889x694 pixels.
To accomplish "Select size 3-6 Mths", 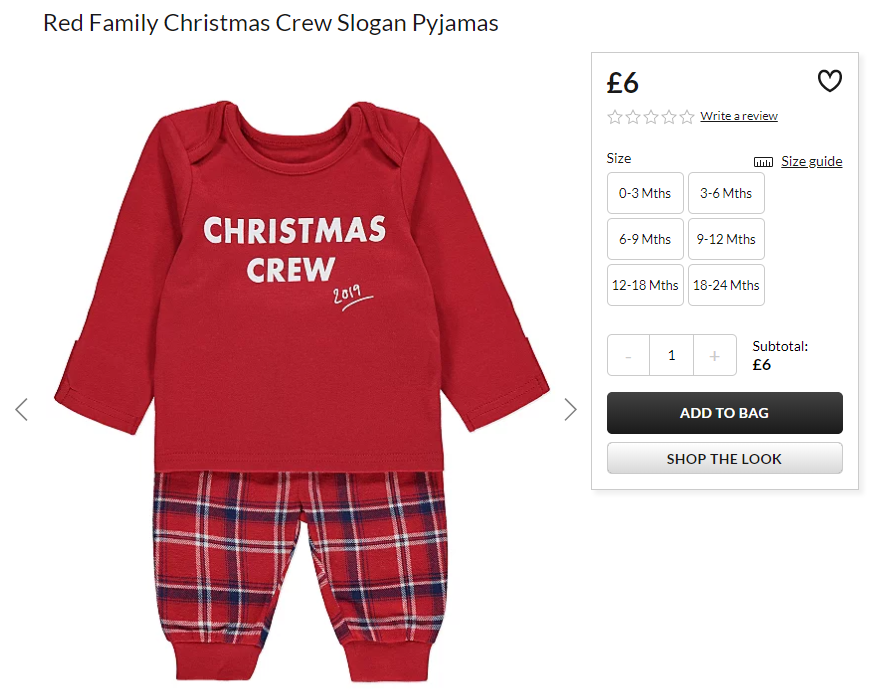I will coord(726,193).
